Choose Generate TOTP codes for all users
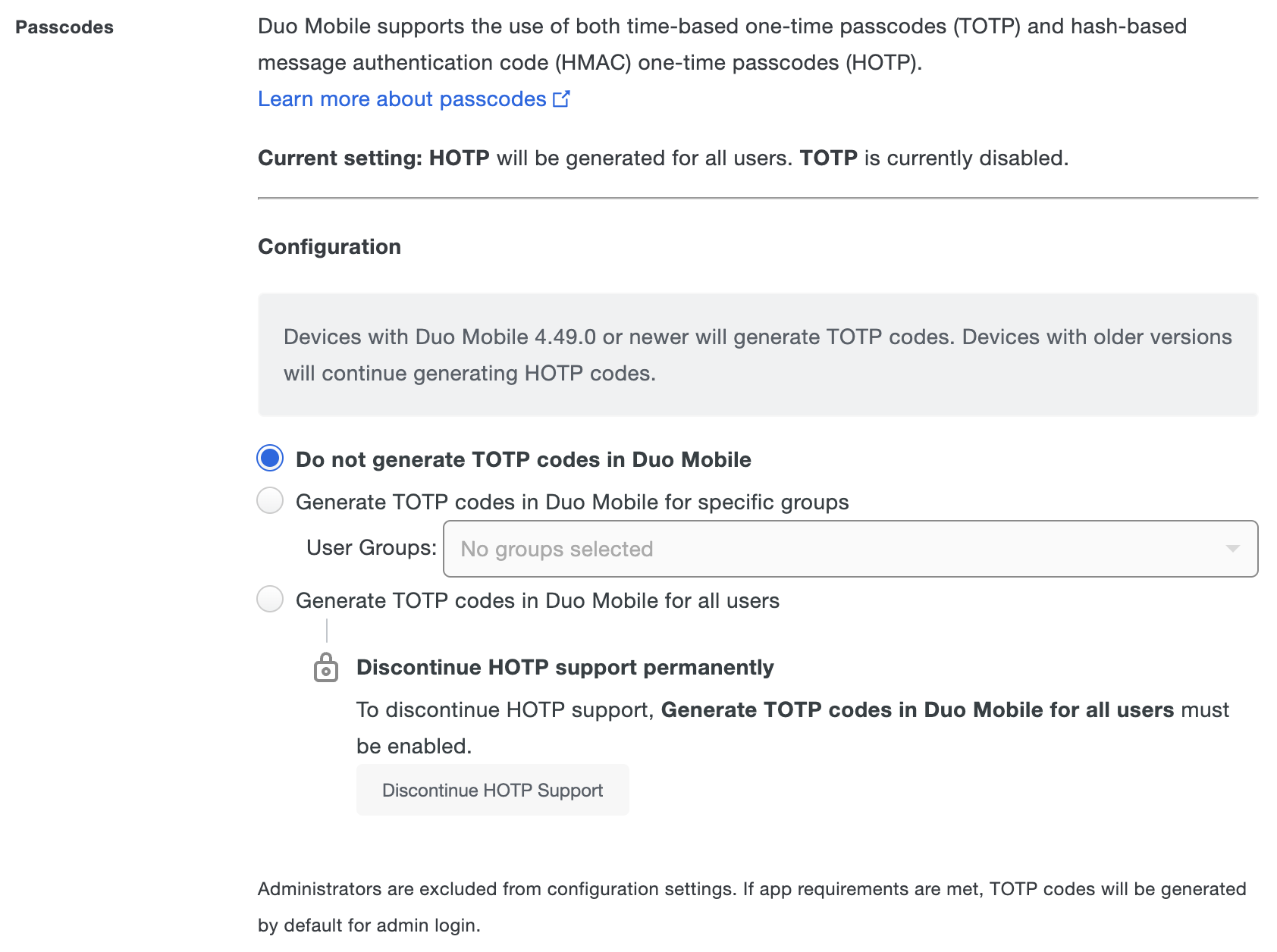Image resolution: width=1277 pixels, height=952 pixels. pos(269,600)
